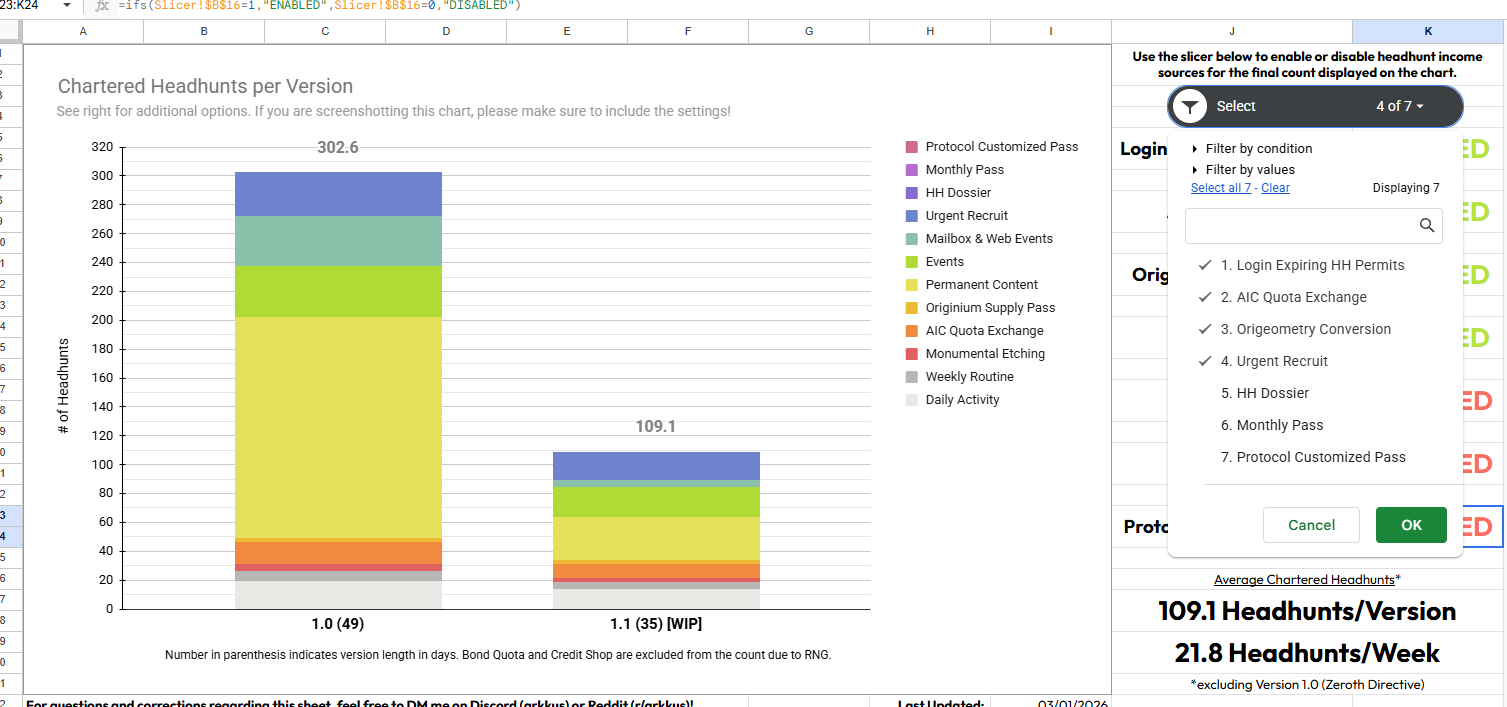
Task: Click the Protocol Customized Pass legend swatch
Action: click(911, 147)
